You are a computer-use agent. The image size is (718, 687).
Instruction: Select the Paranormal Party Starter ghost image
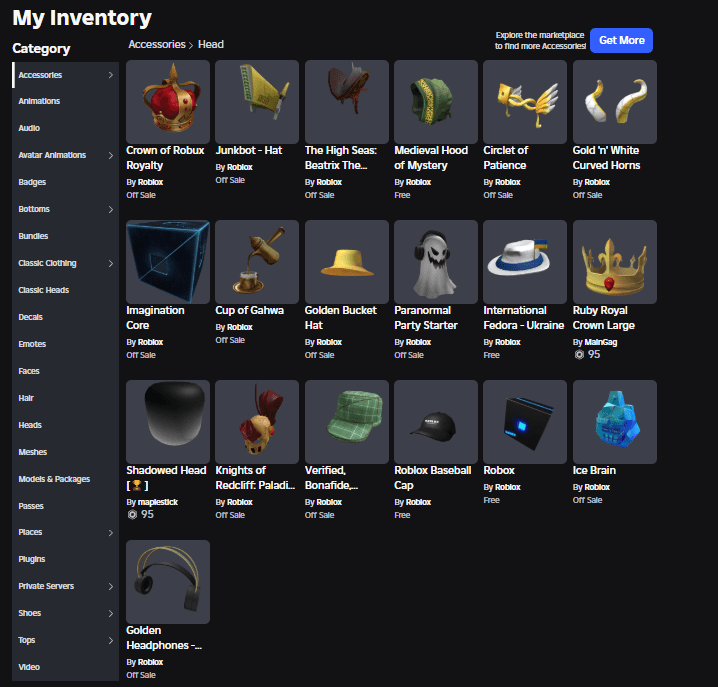coord(436,261)
